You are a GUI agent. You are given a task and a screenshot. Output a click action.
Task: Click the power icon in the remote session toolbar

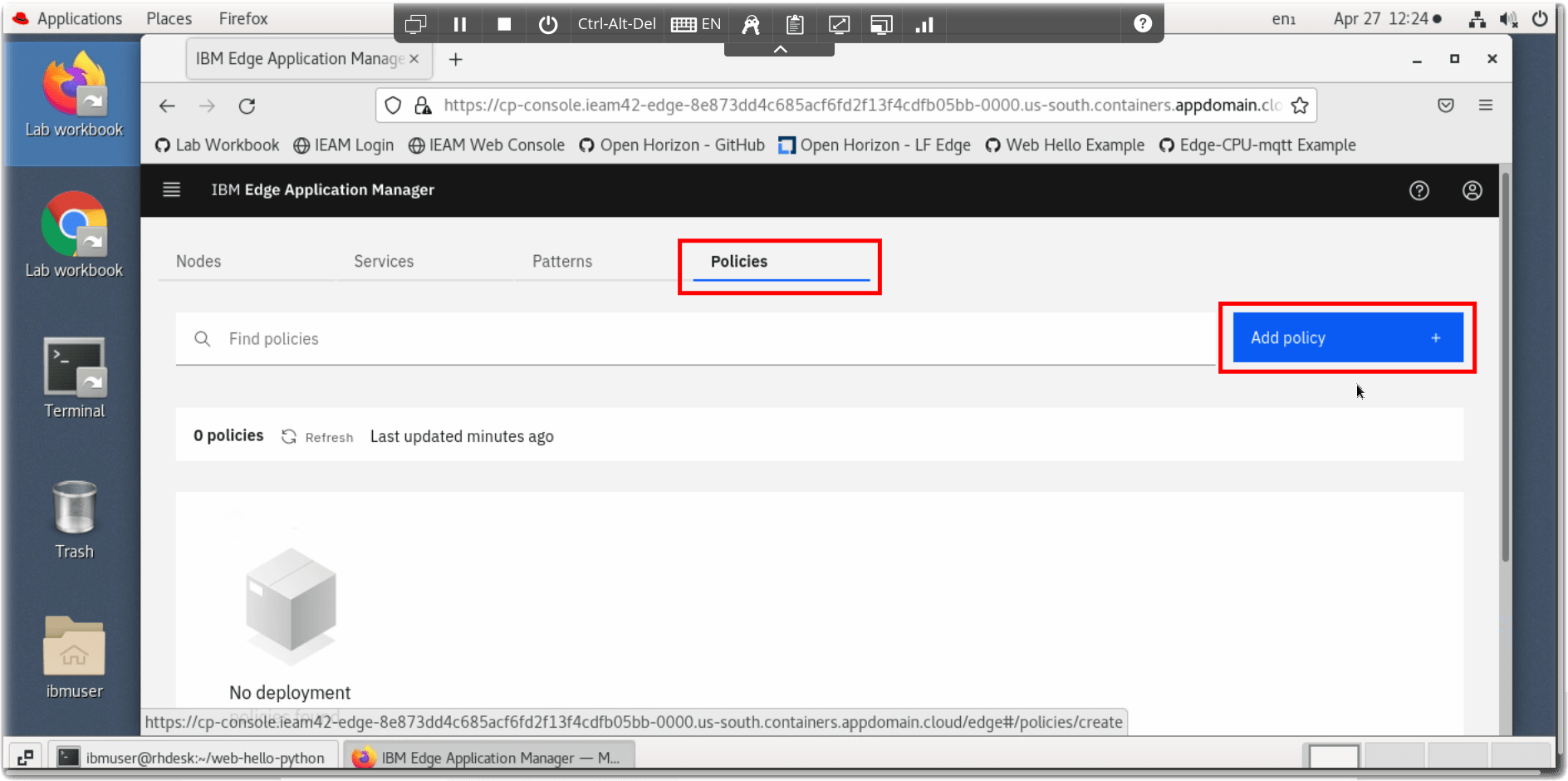tap(547, 24)
